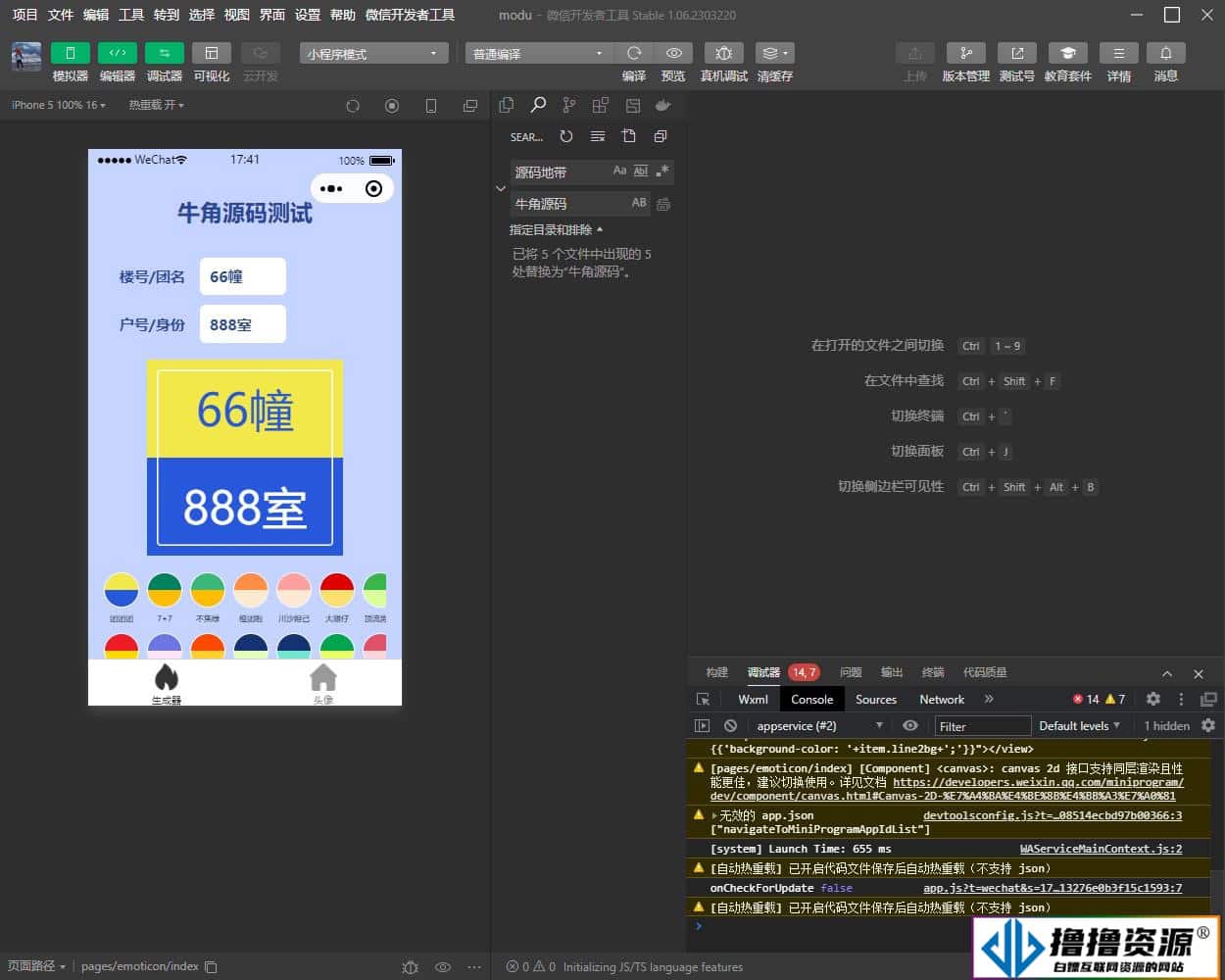Switch to the 终端 terminal tab
The width and height of the screenshot is (1225, 980).
(x=933, y=672)
